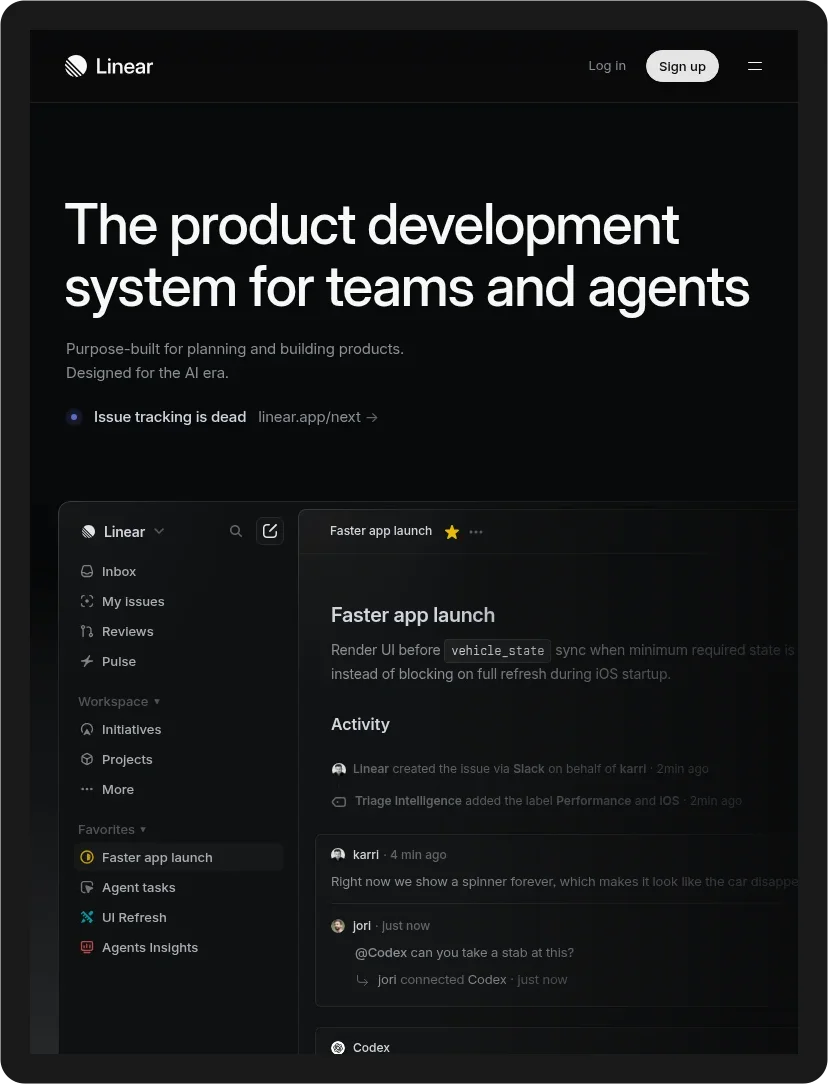
Task: Click the blue dot beside Issue tracking
Action: click(74, 417)
